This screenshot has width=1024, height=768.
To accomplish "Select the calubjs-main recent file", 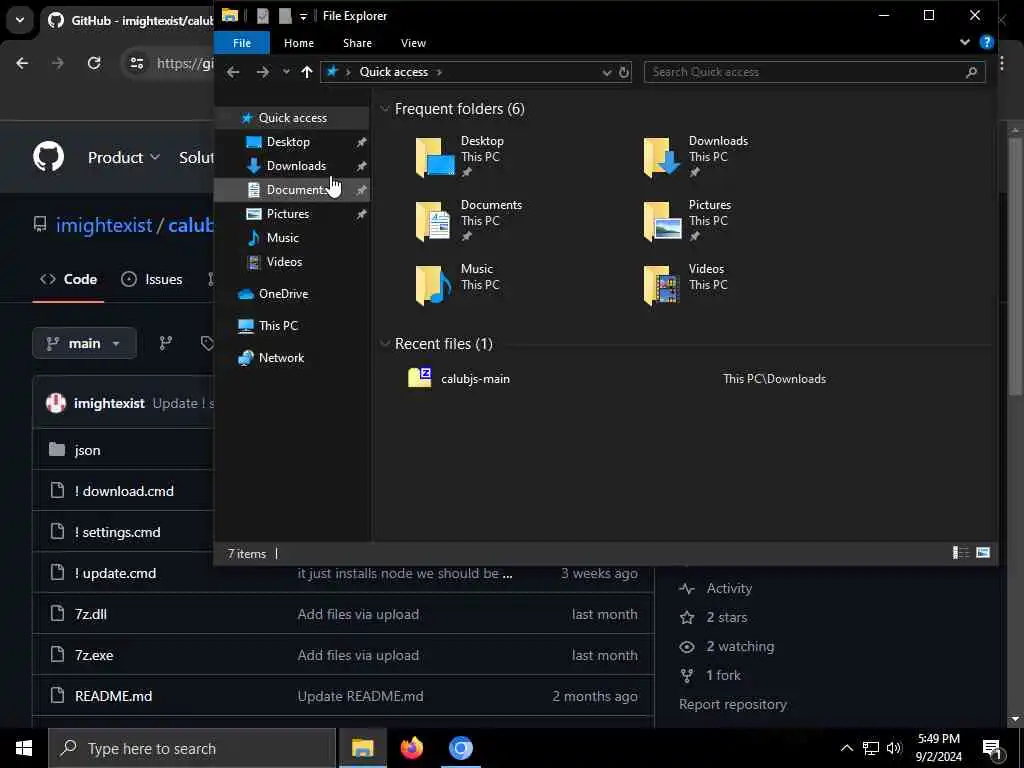I will pyautogui.click(x=475, y=379).
